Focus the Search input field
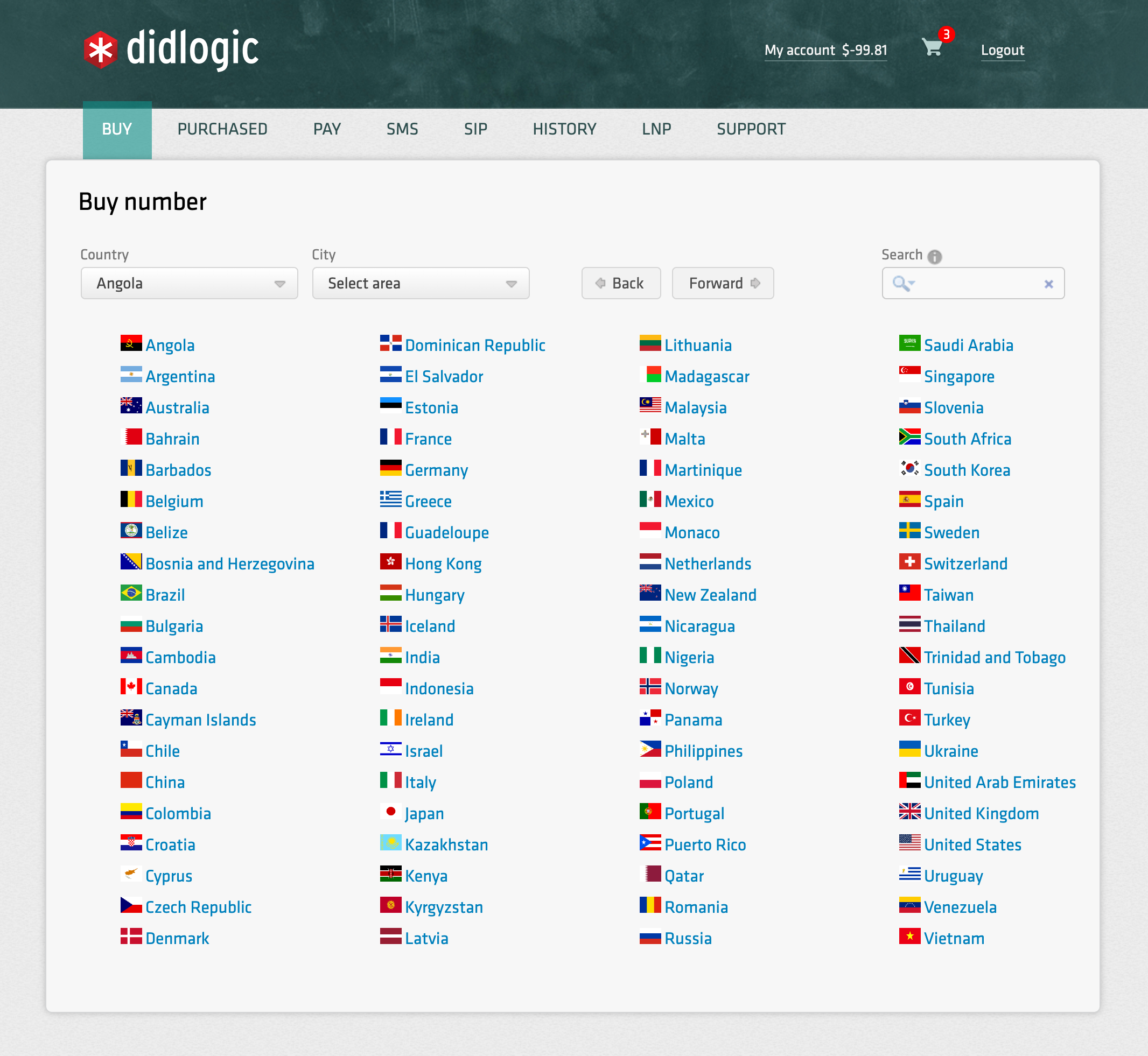This screenshot has height=1056, width=1148. 978,284
